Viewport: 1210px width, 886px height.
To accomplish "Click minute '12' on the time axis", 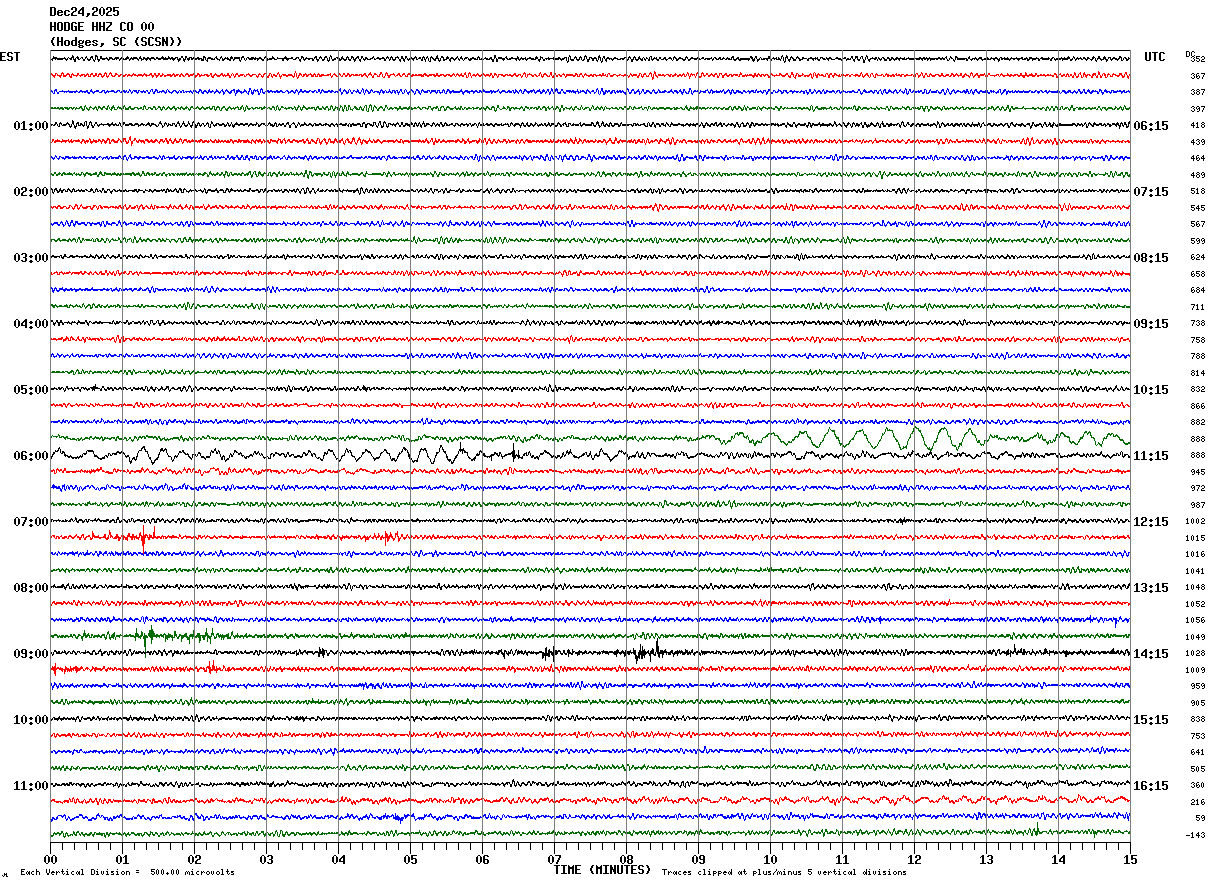I will pyautogui.click(x=914, y=859).
